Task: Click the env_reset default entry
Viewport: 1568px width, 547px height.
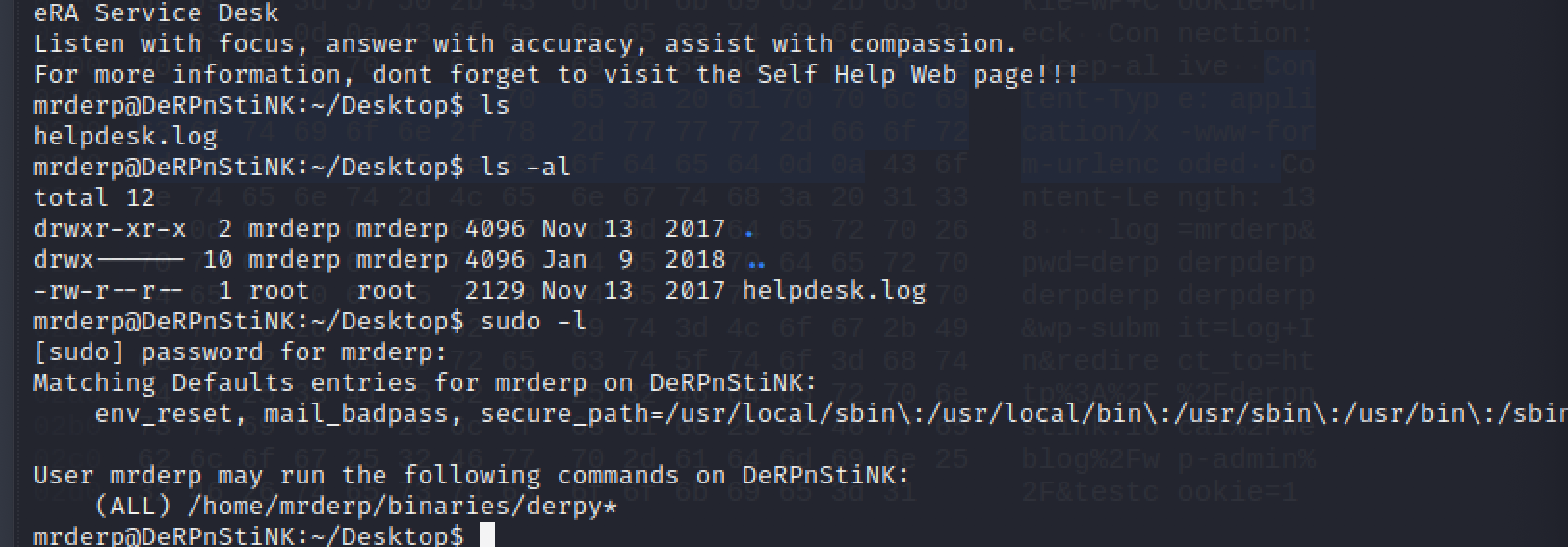Action: (164, 413)
